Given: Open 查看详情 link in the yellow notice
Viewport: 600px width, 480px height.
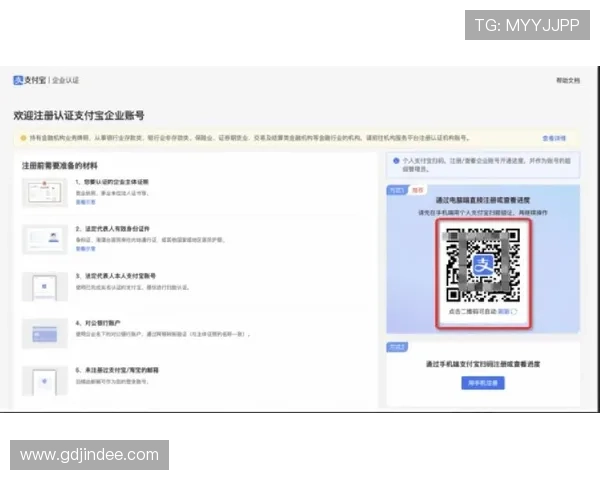Looking at the screenshot, I should point(554,138).
